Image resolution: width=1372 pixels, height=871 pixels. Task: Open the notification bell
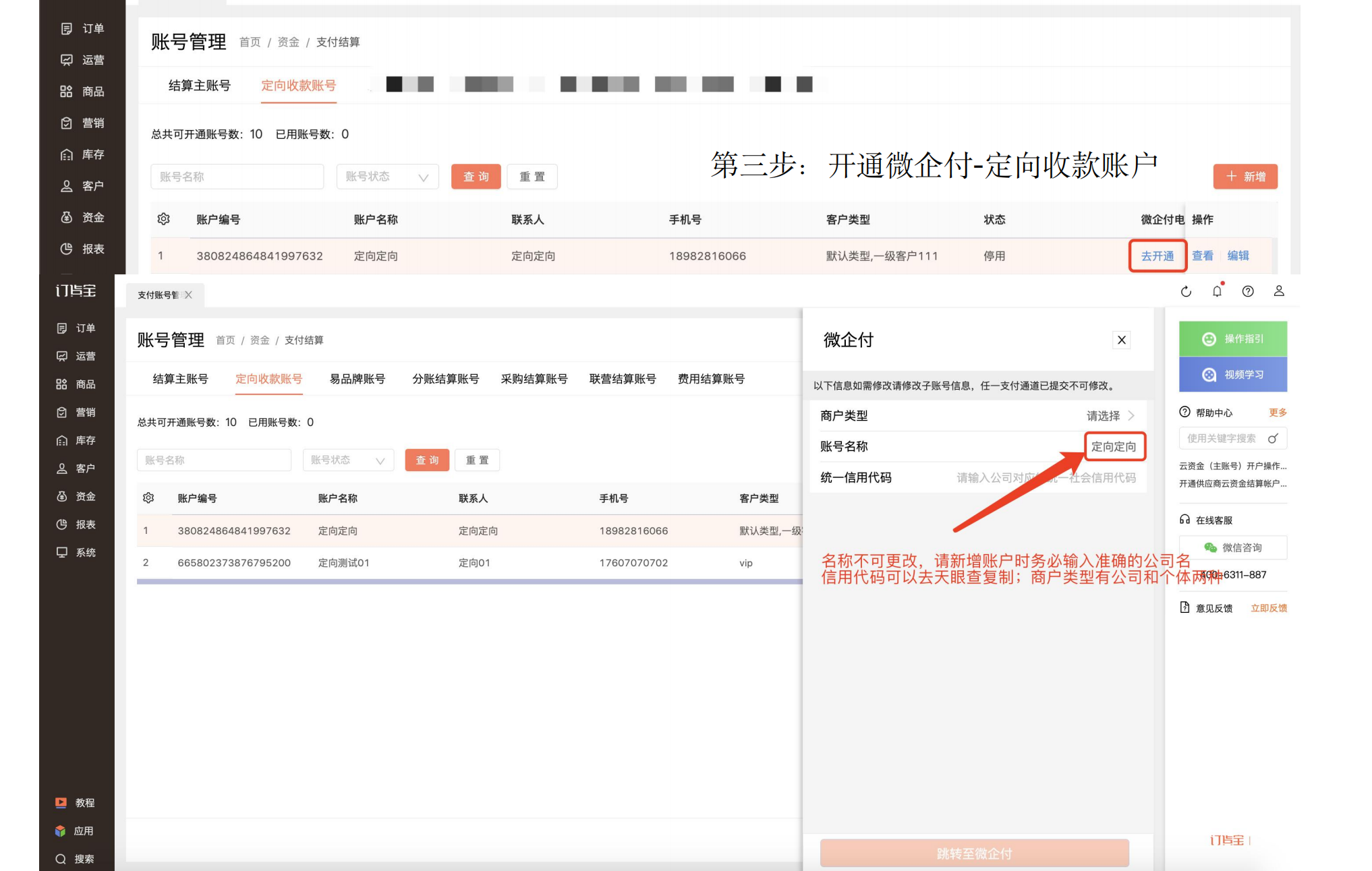pos(1217,291)
